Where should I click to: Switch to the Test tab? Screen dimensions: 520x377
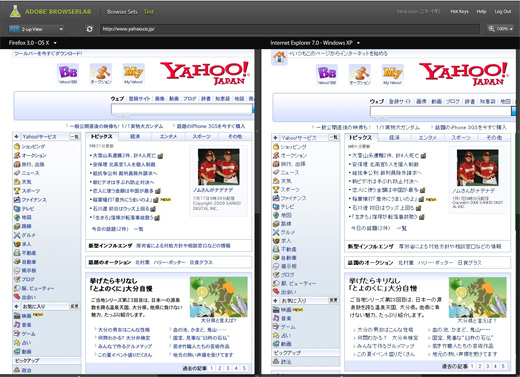149,12
